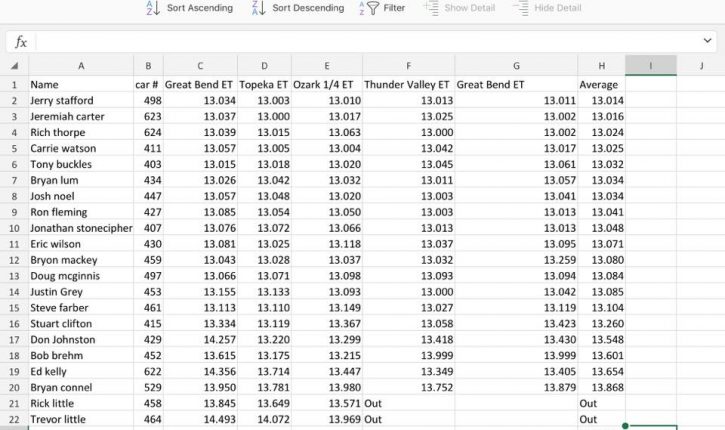Viewport: 725px width, 430px height.
Task: Select the 'Bryan connel' name cell
Action: (81, 387)
